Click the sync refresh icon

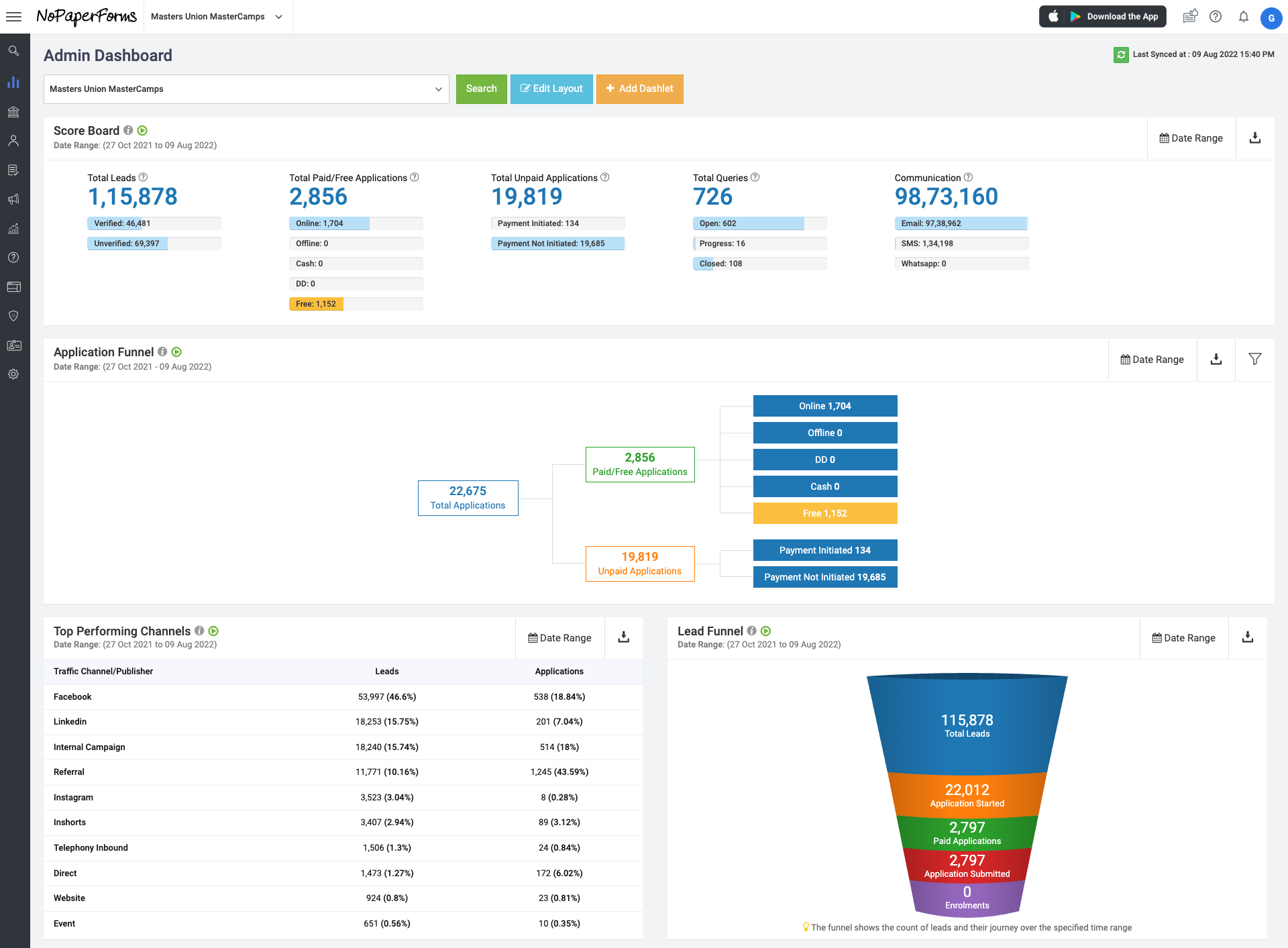(1120, 54)
